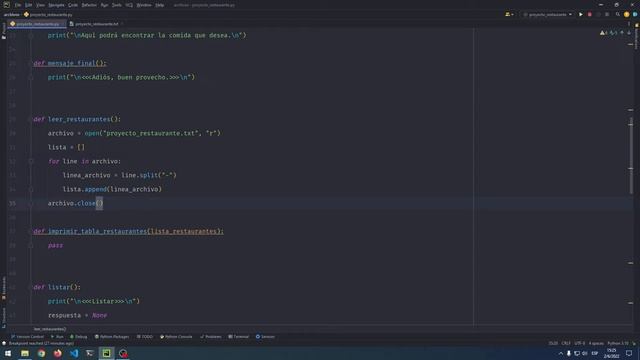
Task: Open the Debug tool window
Action: (x=78, y=337)
